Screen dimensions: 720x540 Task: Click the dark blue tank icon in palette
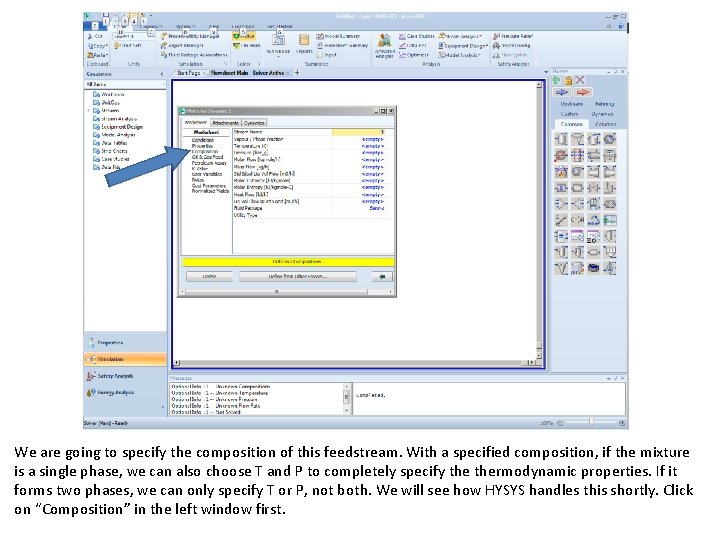click(x=593, y=268)
